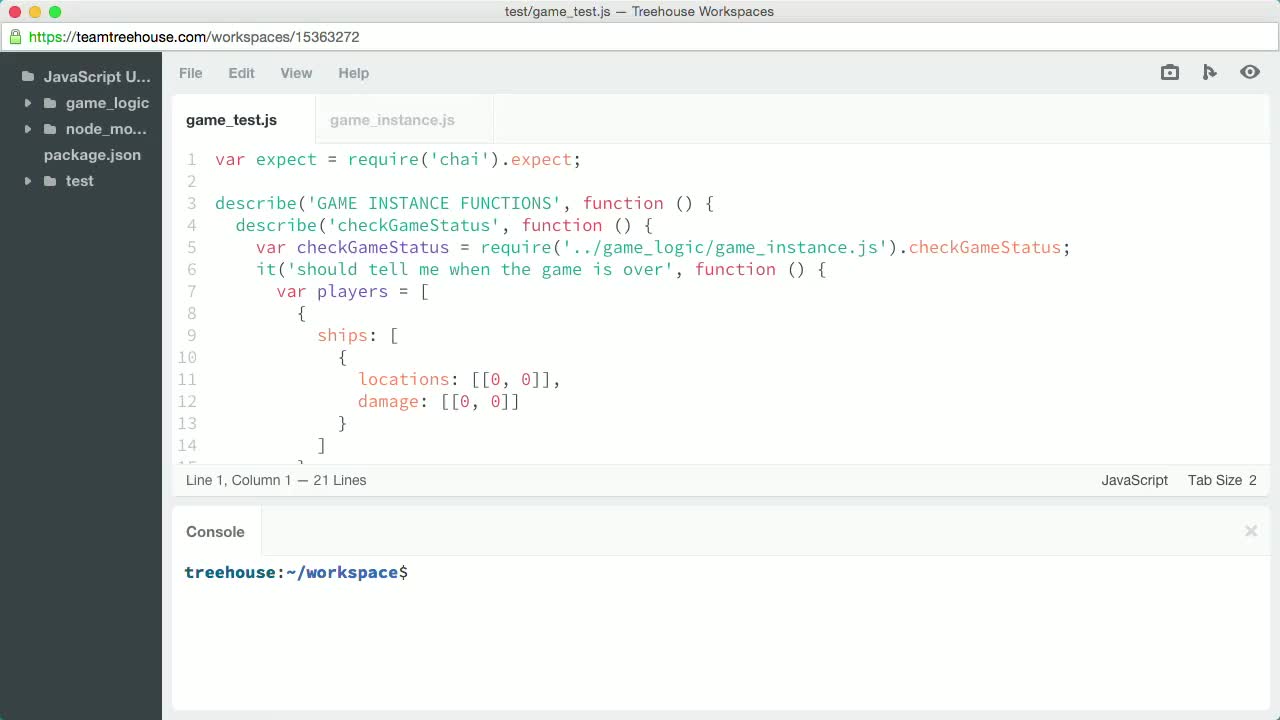
Task: Take a snapshot using the camera icon
Action: click(x=1169, y=72)
